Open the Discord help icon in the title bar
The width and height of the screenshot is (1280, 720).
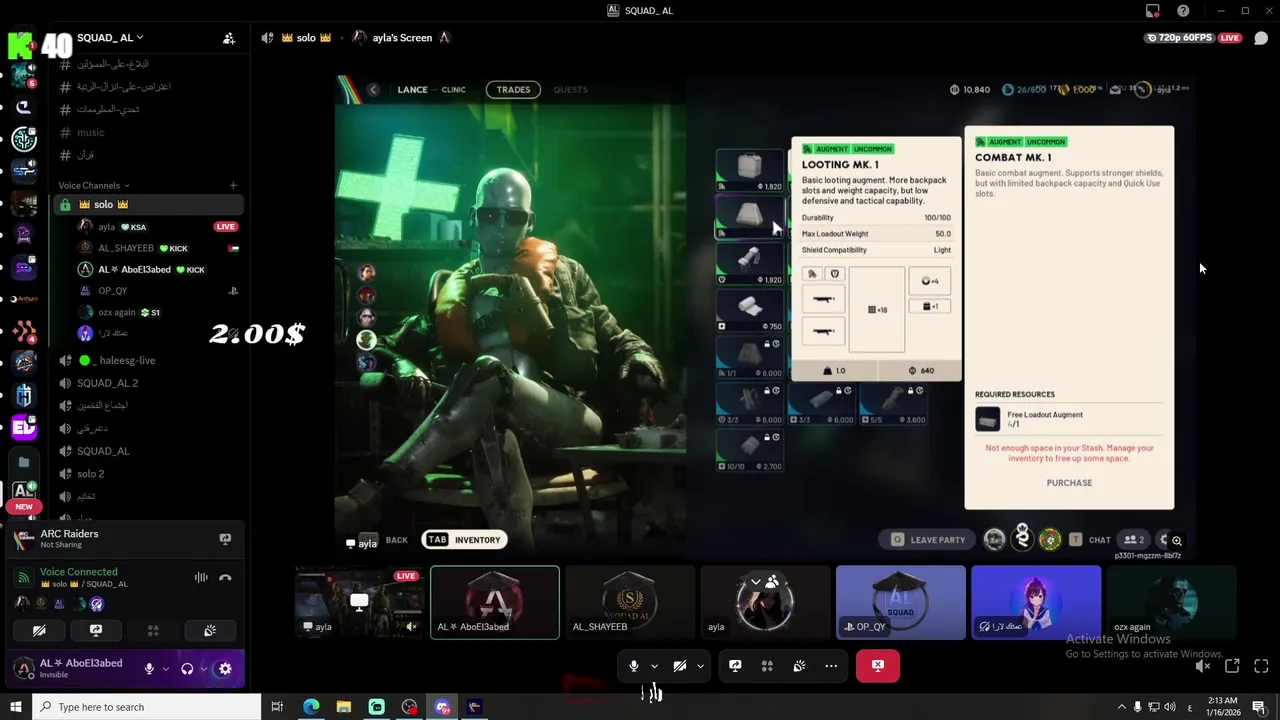tap(1184, 11)
